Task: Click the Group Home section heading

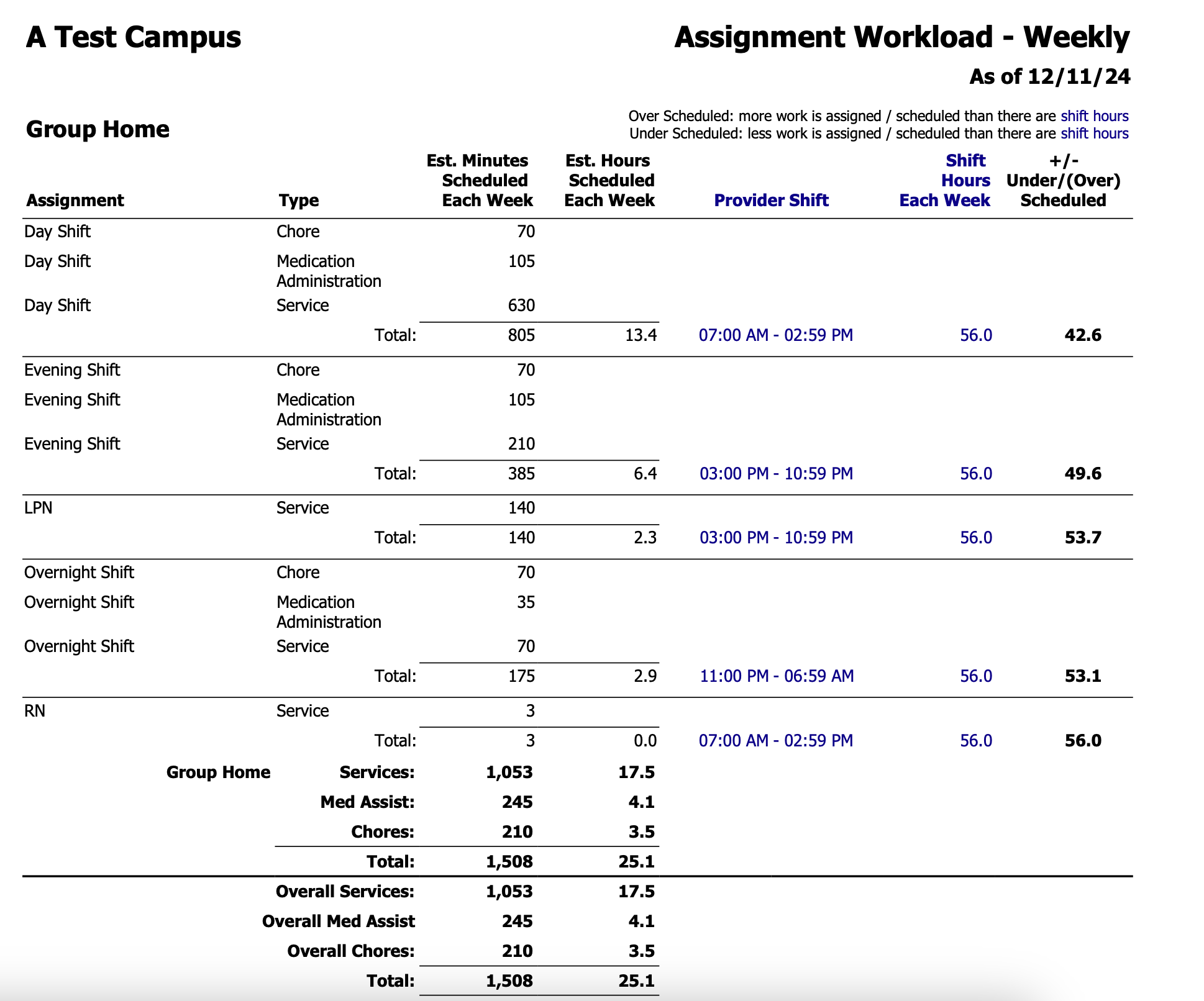Action: pyautogui.click(x=98, y=129)
